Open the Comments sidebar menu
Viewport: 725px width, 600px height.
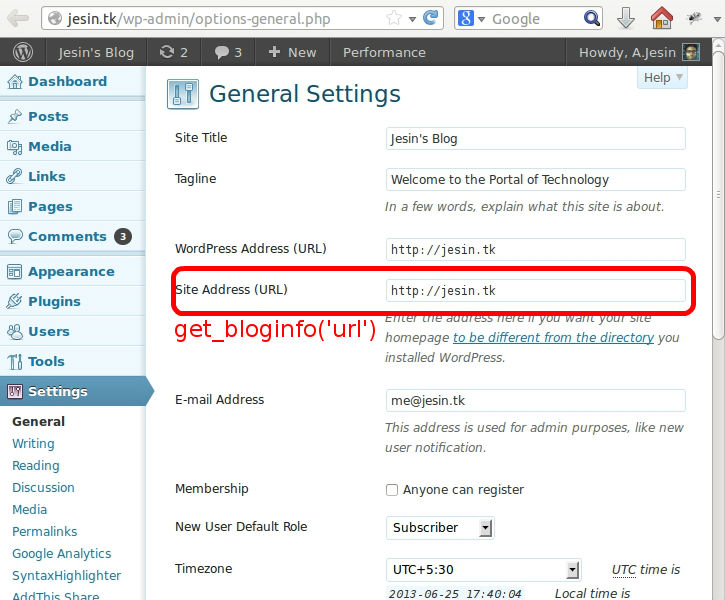click(x=73, y=237)
